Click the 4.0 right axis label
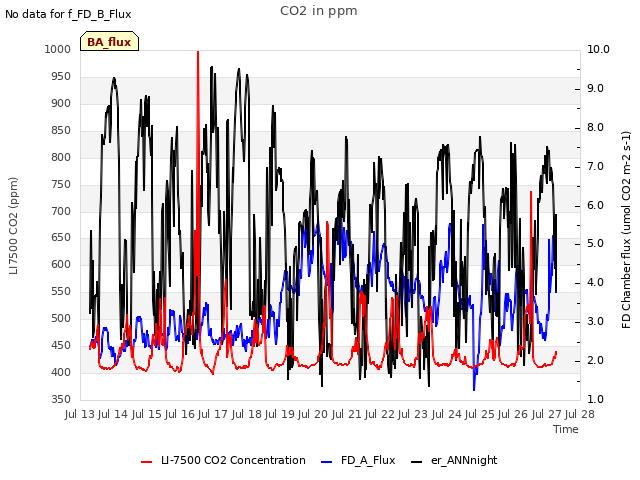 click(x=596, y=282)
